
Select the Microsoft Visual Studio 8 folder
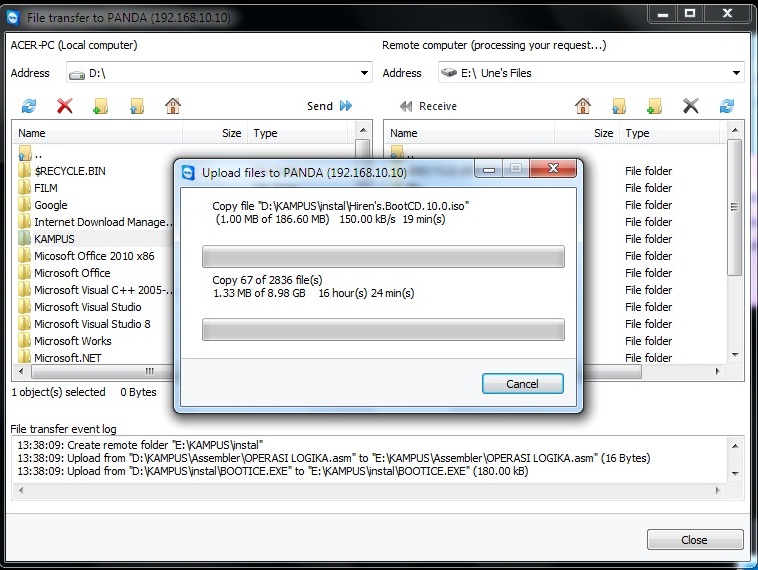click(x=92, y=324)
